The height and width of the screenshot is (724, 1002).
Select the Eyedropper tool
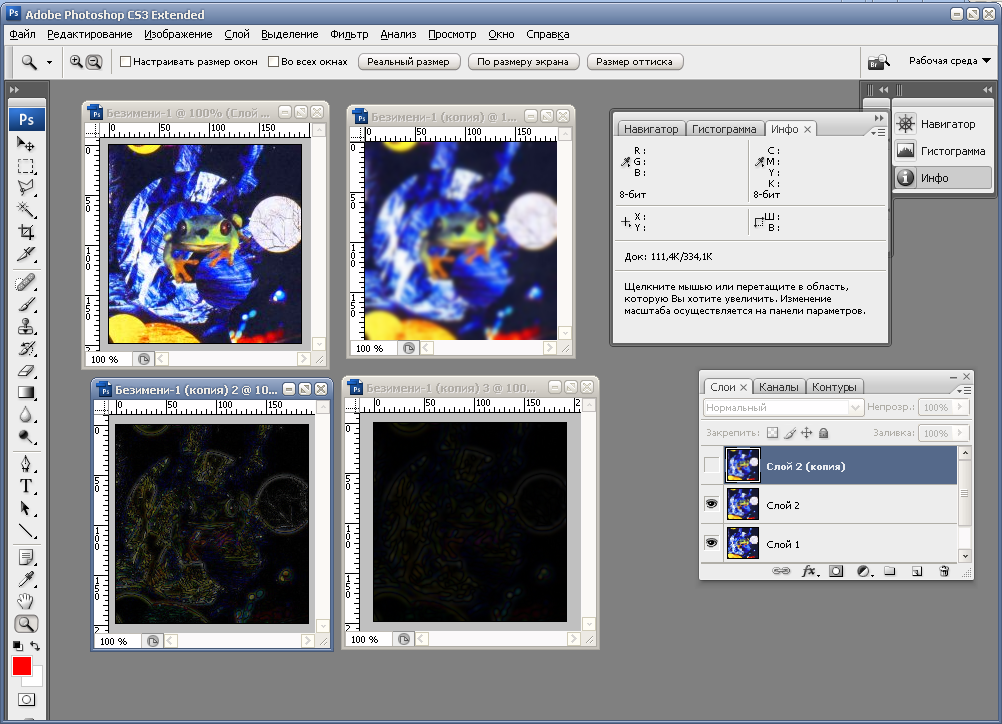pos(26,580)
